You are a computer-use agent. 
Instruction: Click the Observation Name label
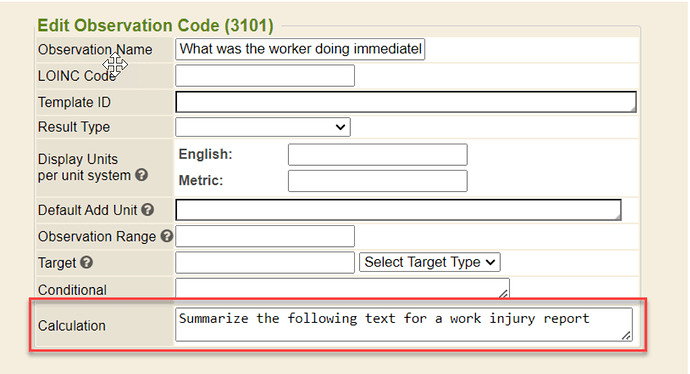pos(95,50)
